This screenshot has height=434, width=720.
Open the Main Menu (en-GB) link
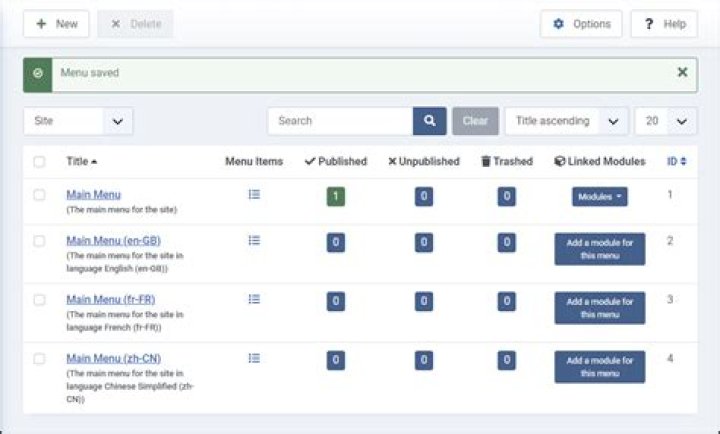pyautogui.click(x=113, y=241)
